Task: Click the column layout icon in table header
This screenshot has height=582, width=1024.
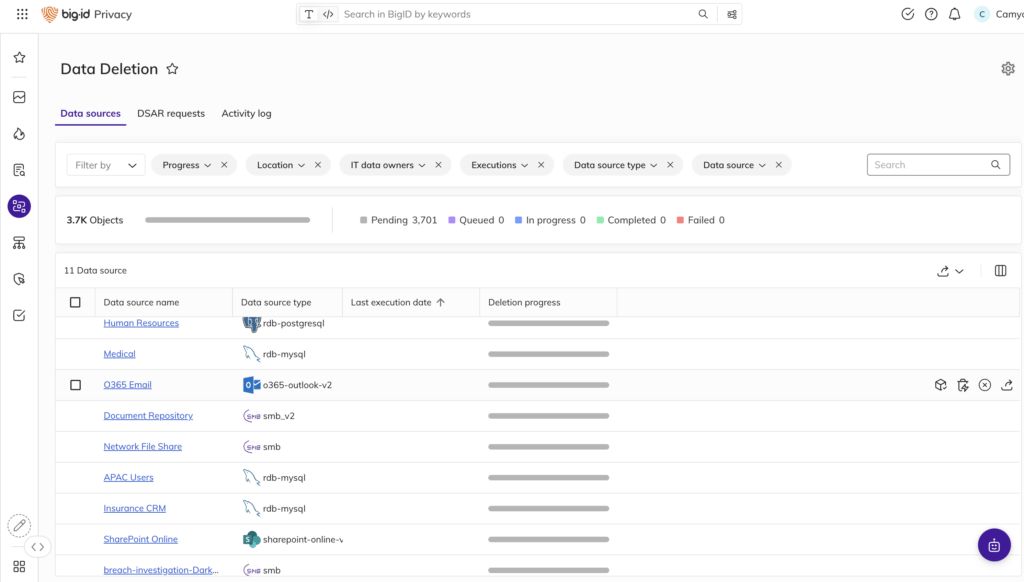Action: coord(1000,271)
